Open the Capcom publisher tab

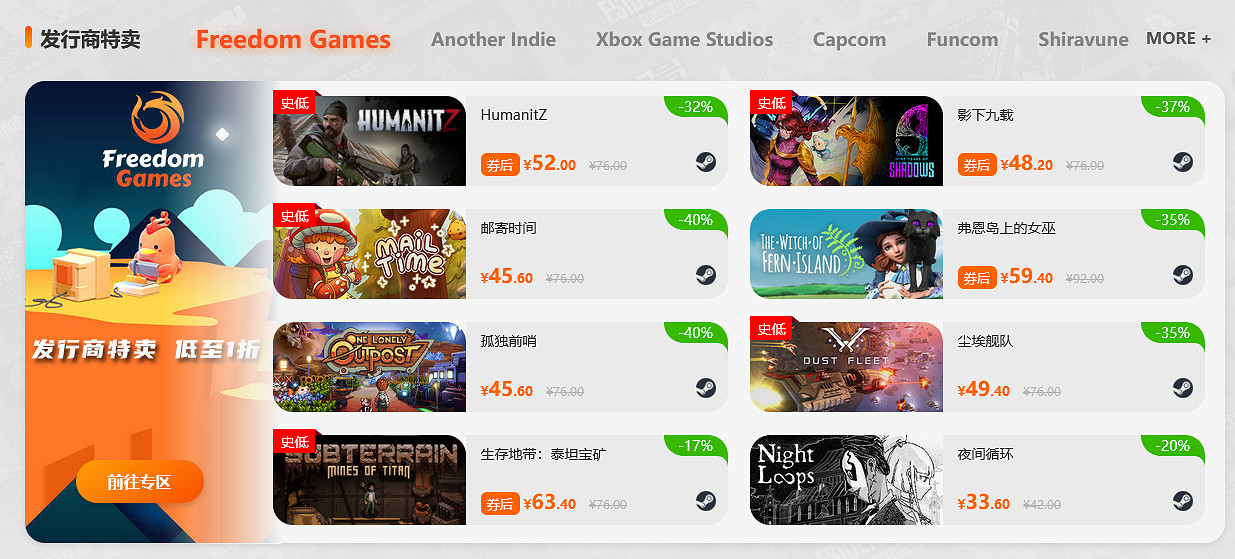(x=849, y=40)
